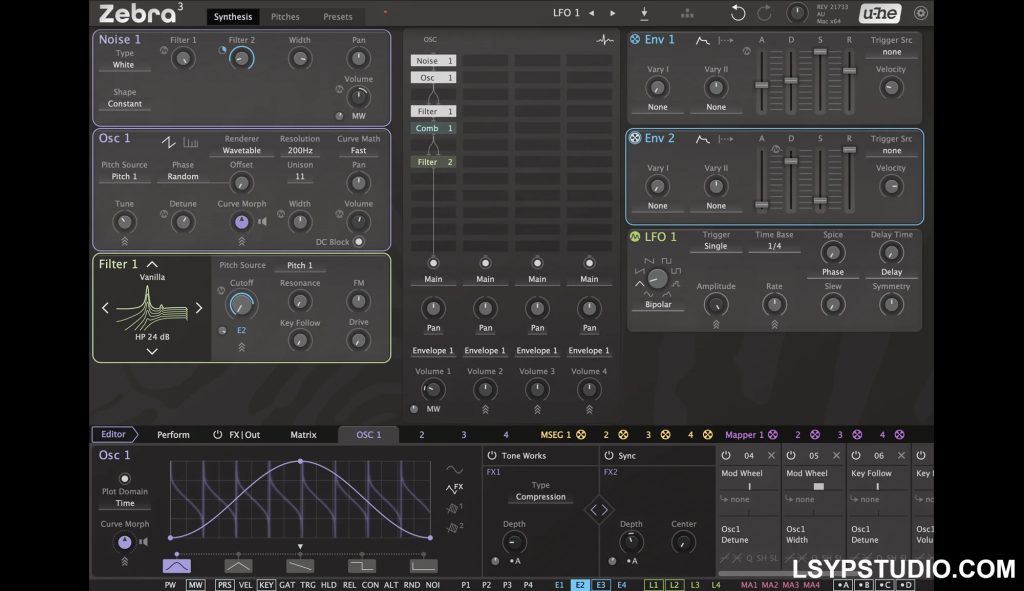1024x591 pixels.
Task: Toggle Bipolar mode on LFO 1
Action: 658,303
